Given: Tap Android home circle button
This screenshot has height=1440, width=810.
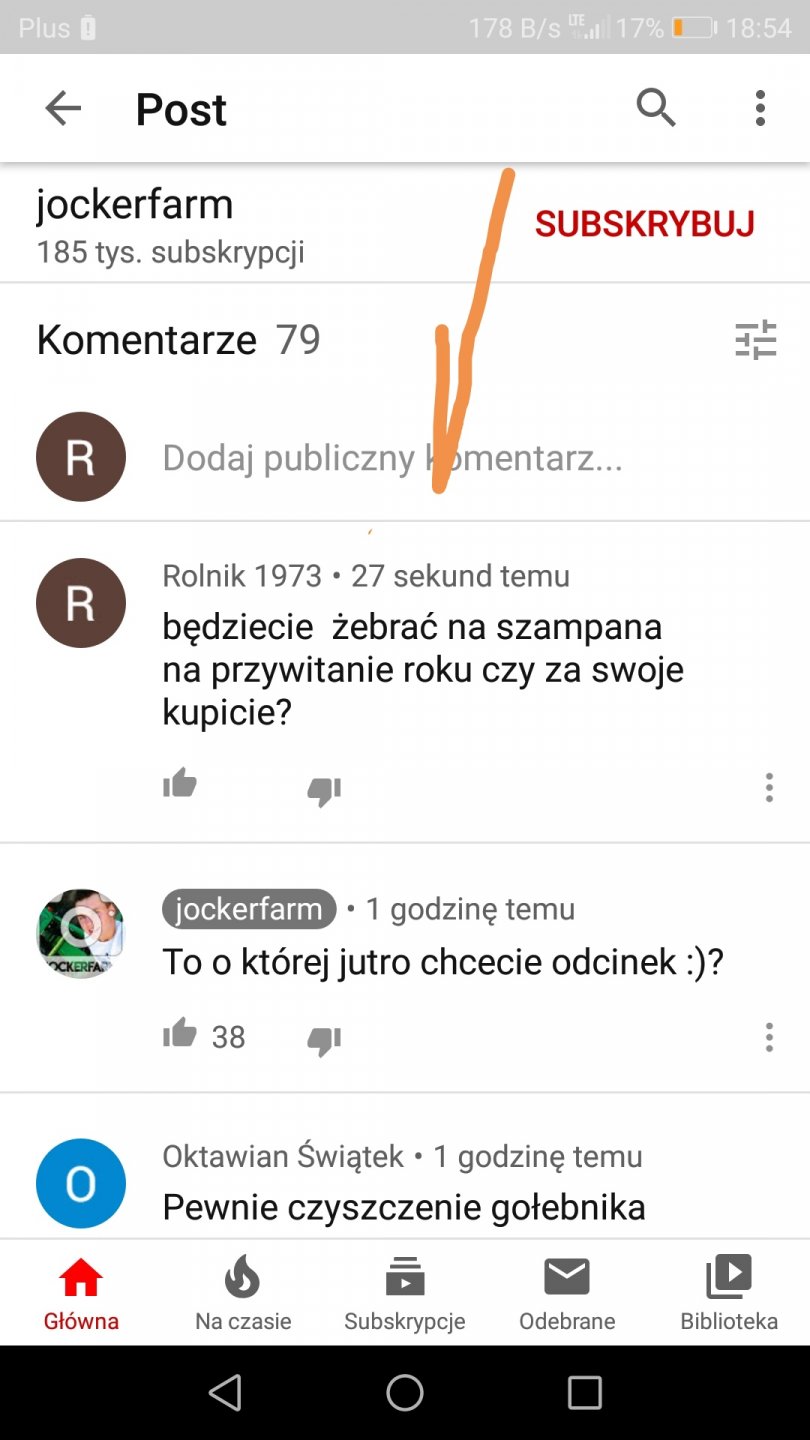Looking at the screenshot, I should 405,1392.
